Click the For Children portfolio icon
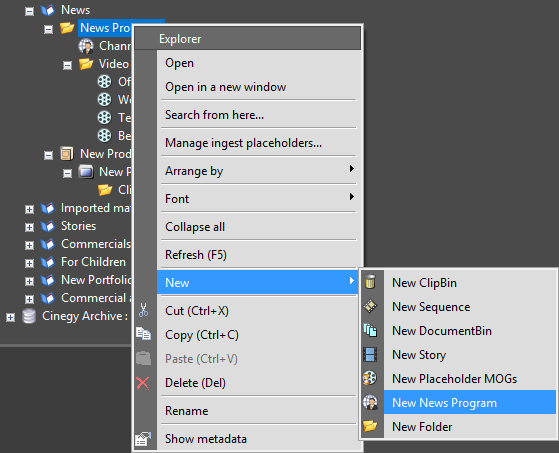Image resolution: width=559 pixels, height=453 pixels. [47, 262]
